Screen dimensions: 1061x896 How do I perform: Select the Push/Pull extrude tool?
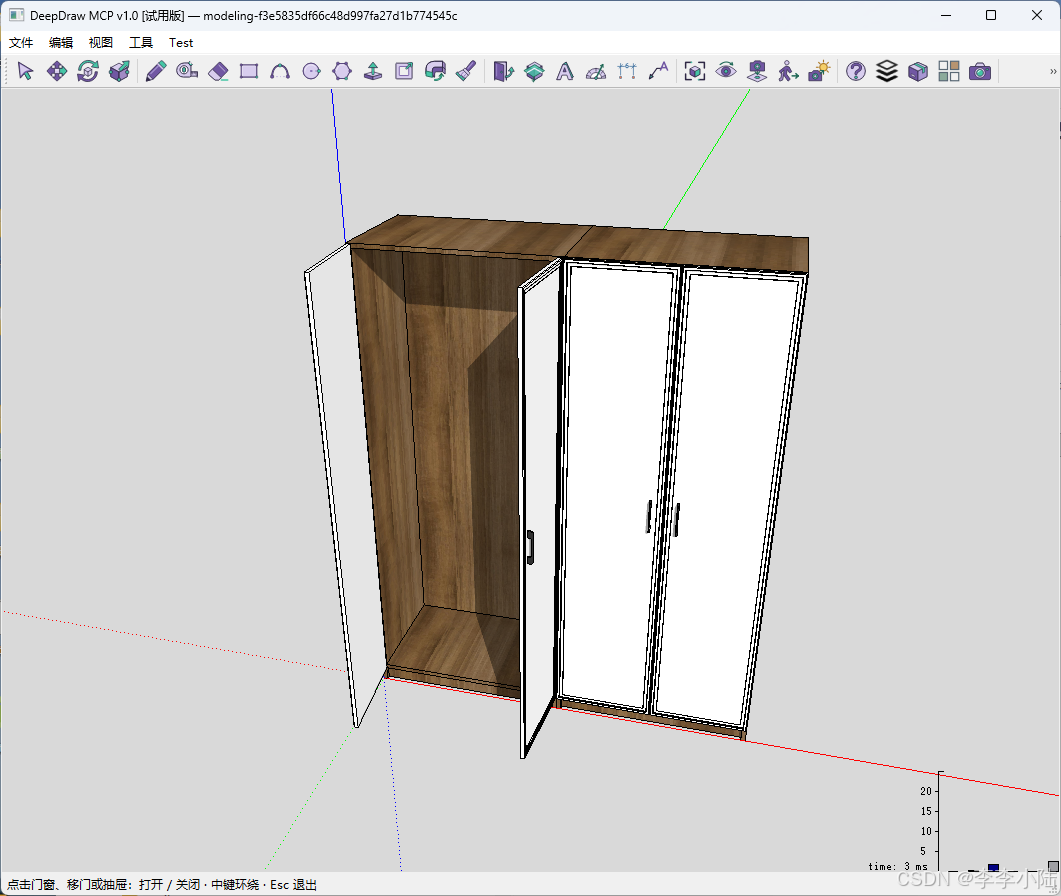tap(373, 71)
